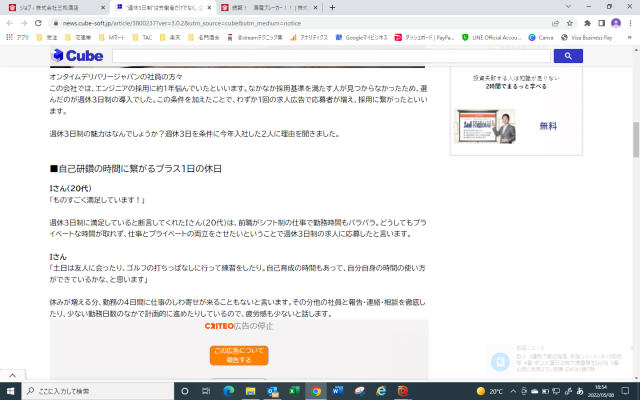The height and width of the screenshot is (400, 640).
Task: Open the ダッシュボード PayPay bookmark
Action: (424, 38)
